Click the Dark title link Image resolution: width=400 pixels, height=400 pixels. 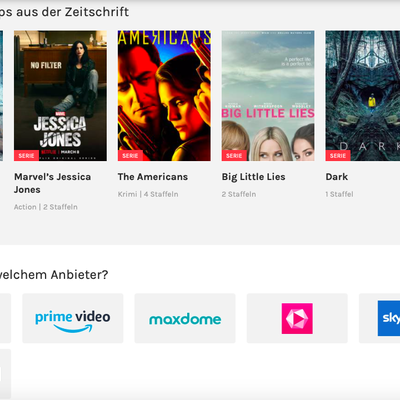337,177
